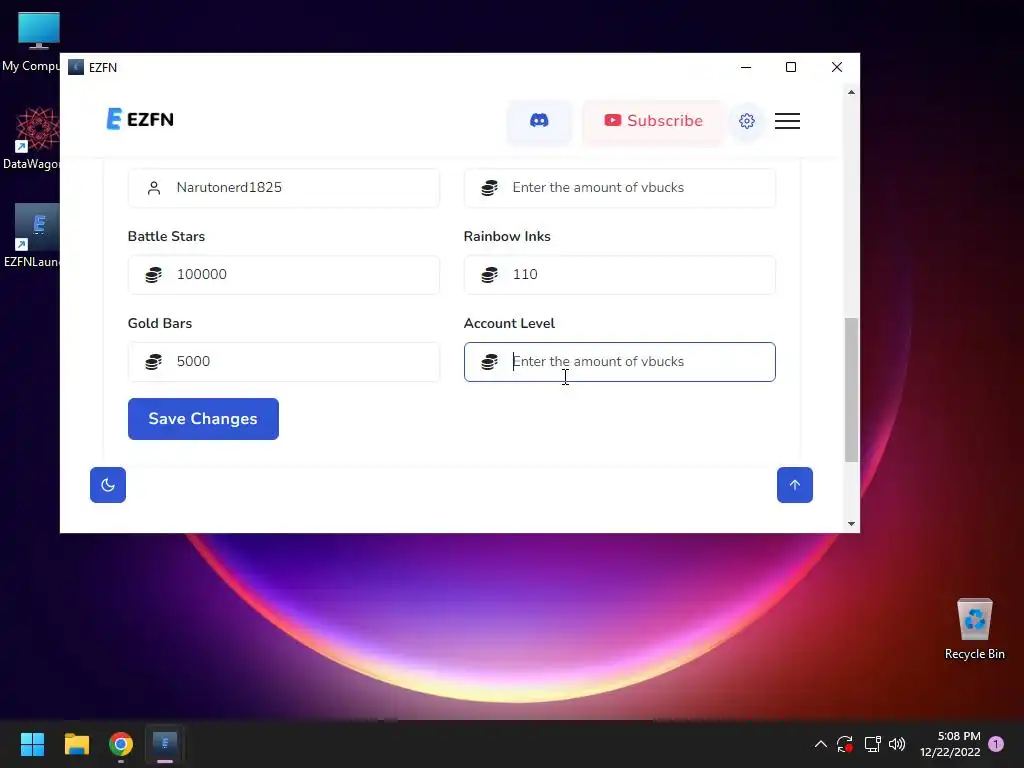Focus the Account Level input field
The height and width of the screenshot is (768, 1024).
click(620, 361)
